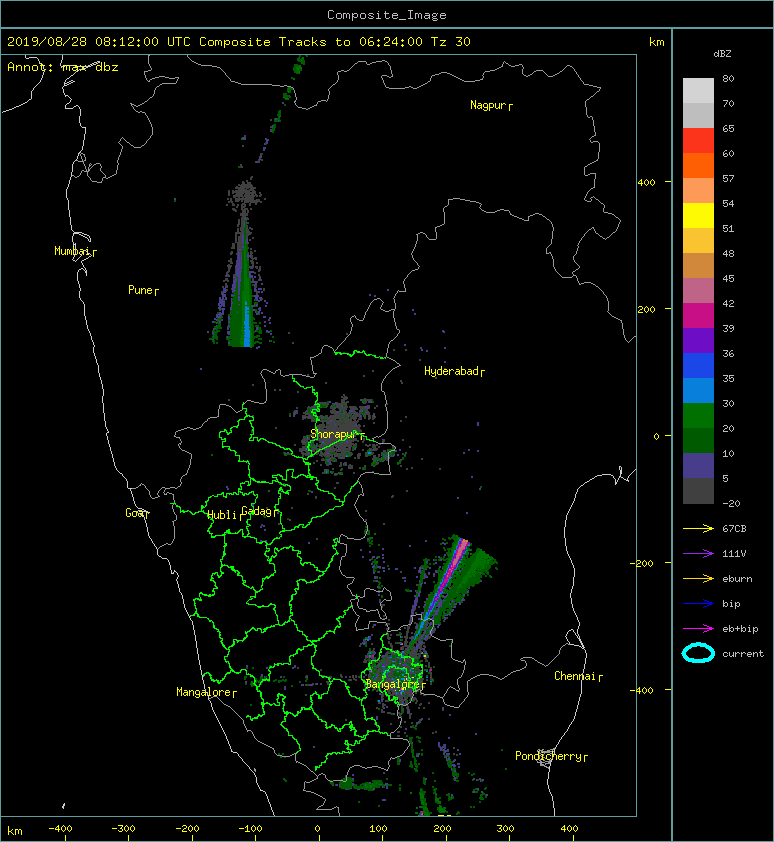This screenshot has height=842, width=774.
Task: Click the 111V legend label
Action: (734, 554)
